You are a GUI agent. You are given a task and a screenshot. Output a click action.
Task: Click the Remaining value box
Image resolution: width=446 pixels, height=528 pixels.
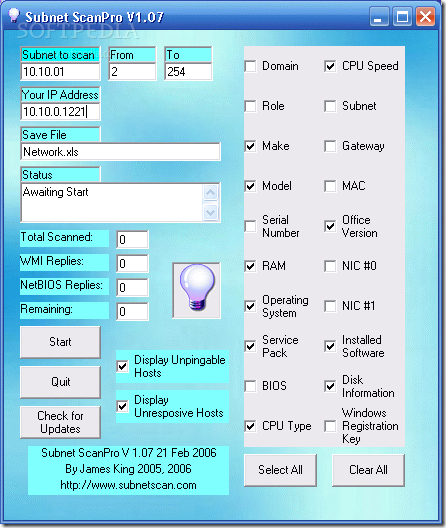[132, 311]
